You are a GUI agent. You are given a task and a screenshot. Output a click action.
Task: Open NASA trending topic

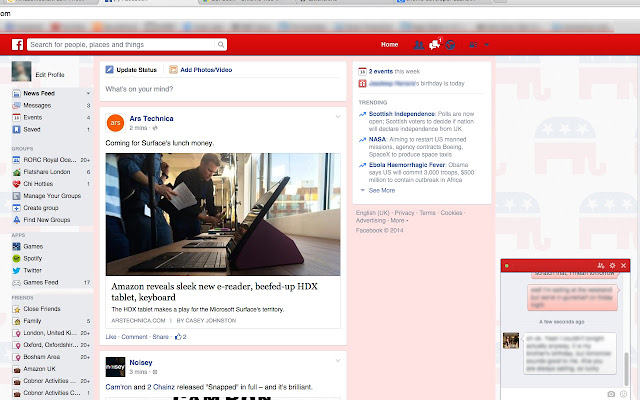377,139
